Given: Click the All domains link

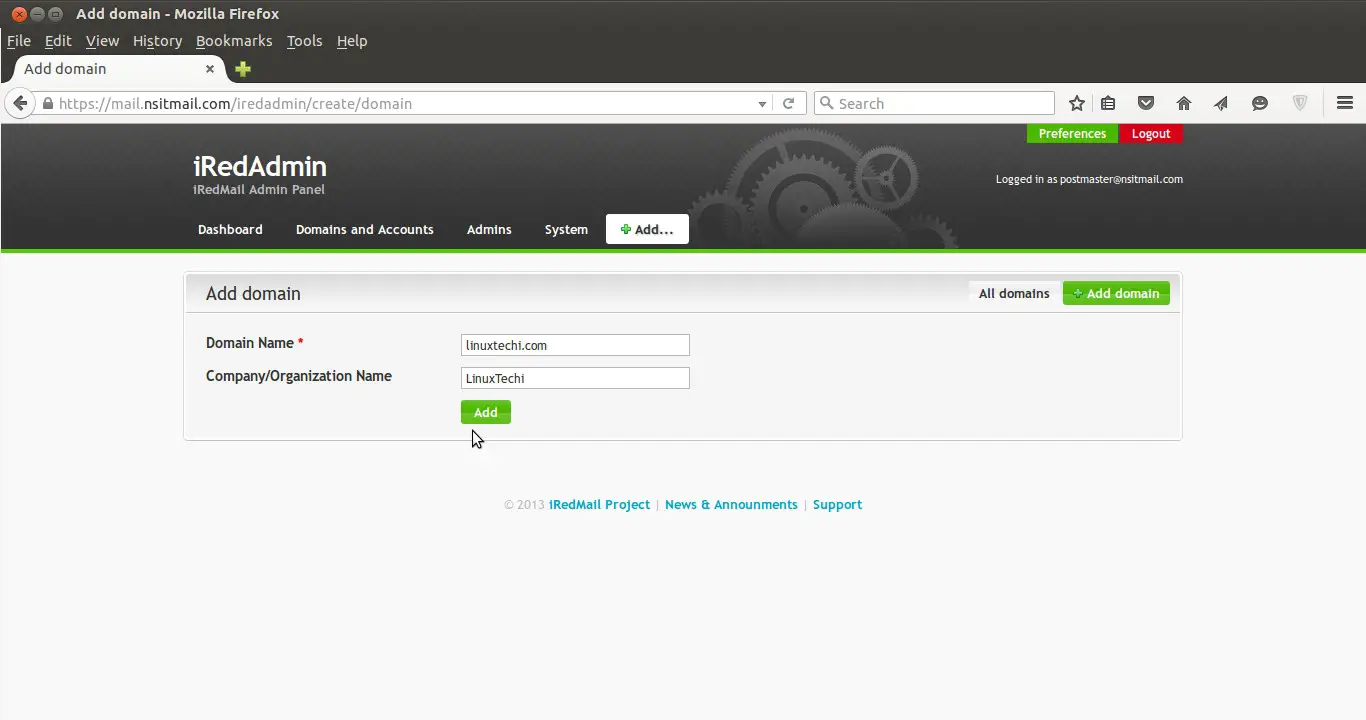Looking at the screenshot, I should point(1014,293).
